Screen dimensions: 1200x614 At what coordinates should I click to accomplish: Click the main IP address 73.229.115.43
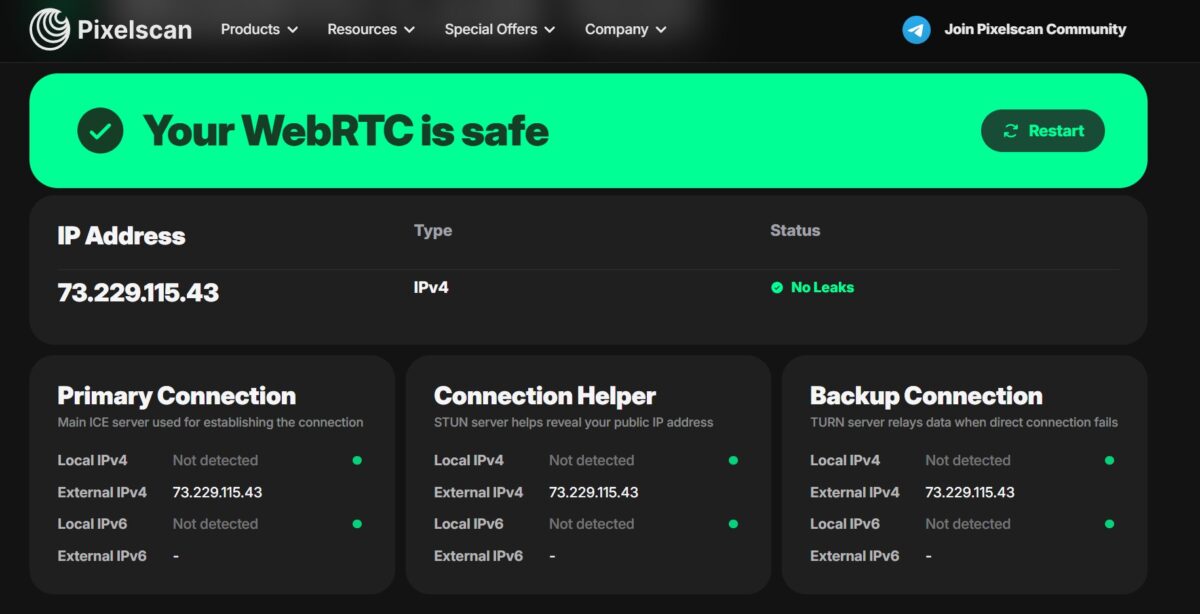tap(138, 292)
